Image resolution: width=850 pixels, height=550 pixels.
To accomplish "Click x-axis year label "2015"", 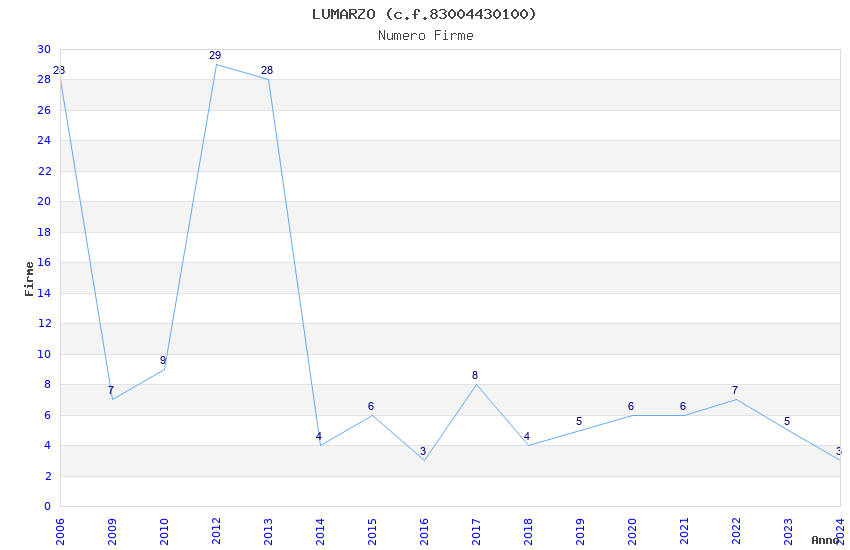I will pyautogui.click(x=372, y=531).
